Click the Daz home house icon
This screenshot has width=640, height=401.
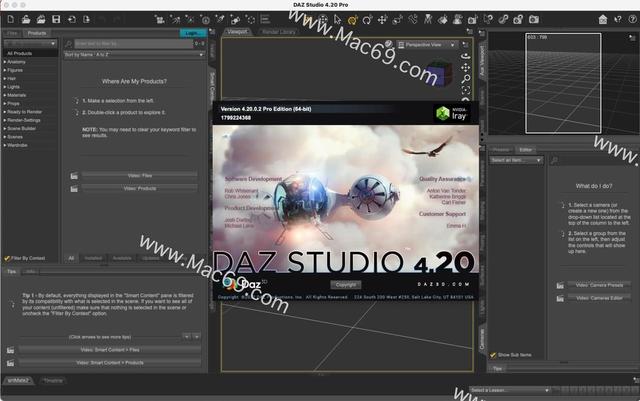click(602, 19)
